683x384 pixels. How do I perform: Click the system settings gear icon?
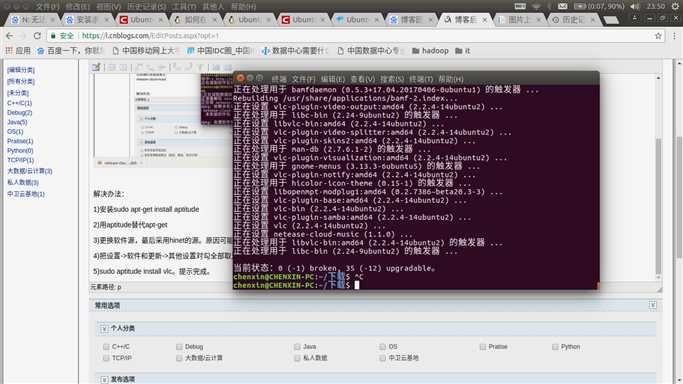(675, 6)
